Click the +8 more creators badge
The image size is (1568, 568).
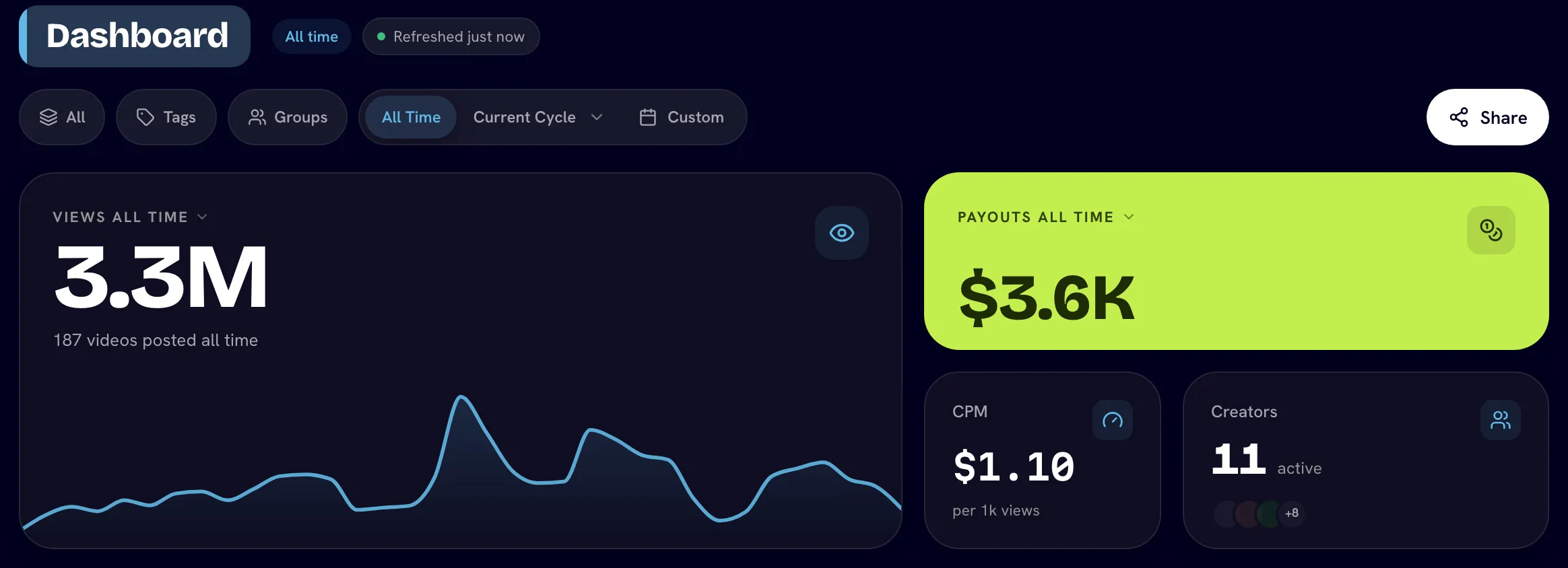tap(1291, 513)
